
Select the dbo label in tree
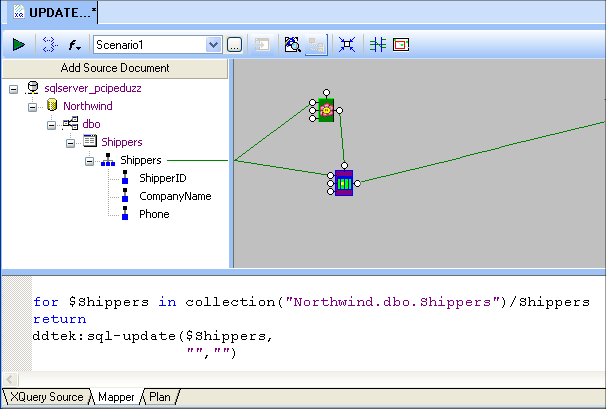click(91, 124)
